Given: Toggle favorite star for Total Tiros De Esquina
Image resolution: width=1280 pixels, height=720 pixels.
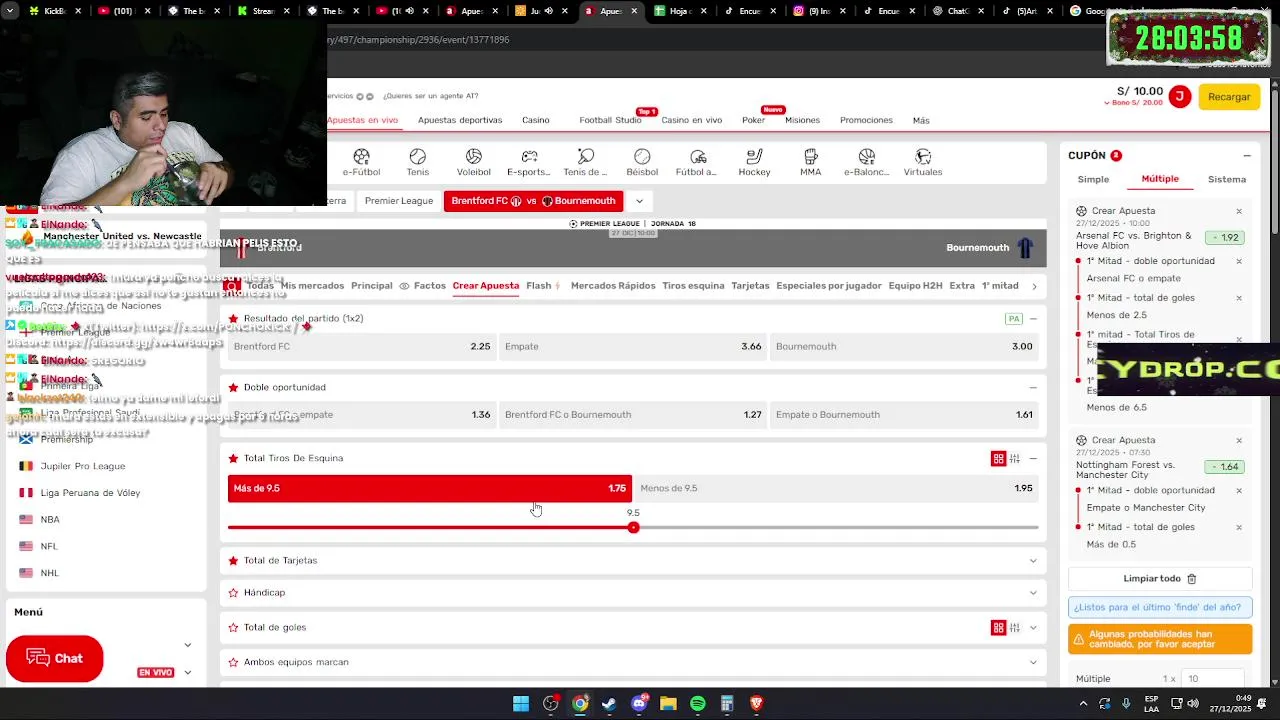Looking at the screenshot, I should [x=233, y=459].
